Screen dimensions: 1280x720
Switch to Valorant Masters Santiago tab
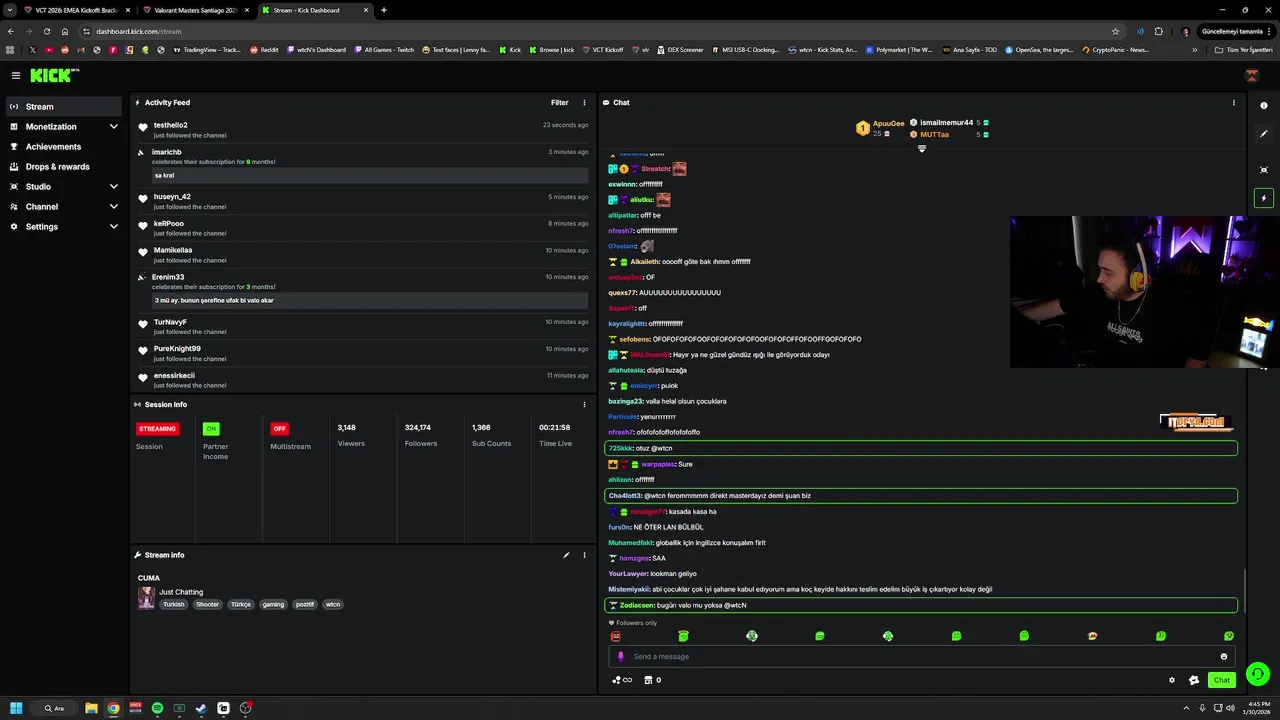(195, 10)
